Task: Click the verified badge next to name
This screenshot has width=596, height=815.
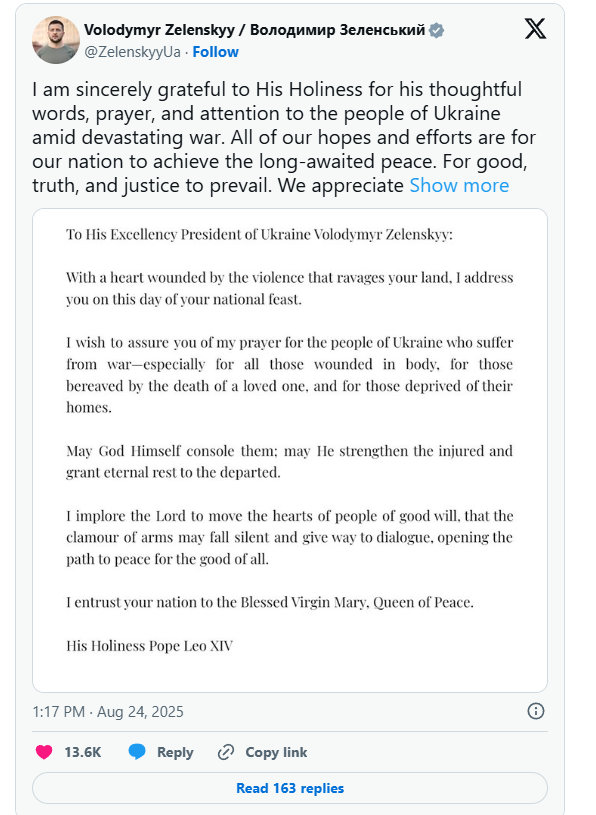Action: pyautogui.click(x=436, y=31)
